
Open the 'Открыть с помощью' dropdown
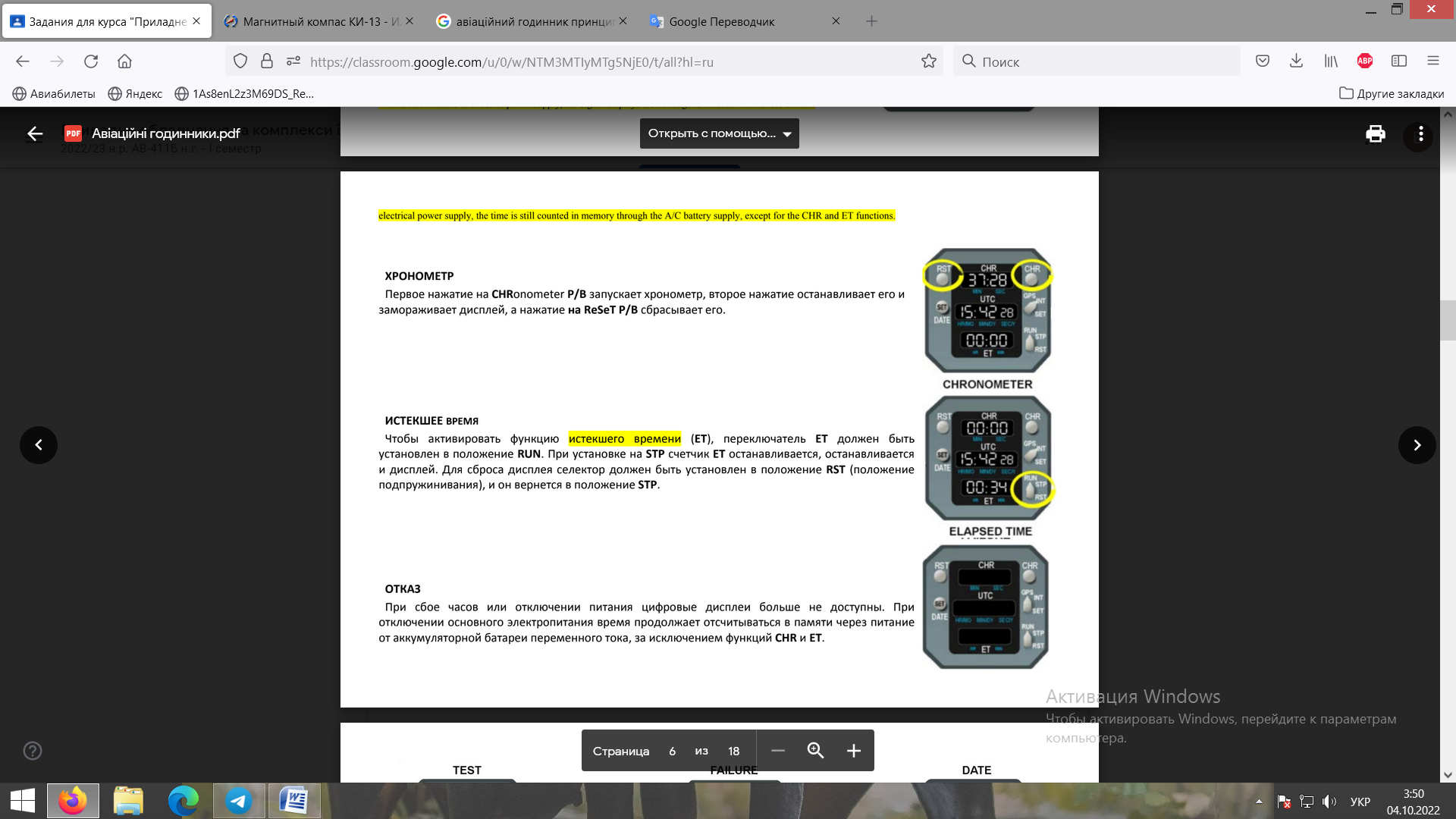(719, 133)
